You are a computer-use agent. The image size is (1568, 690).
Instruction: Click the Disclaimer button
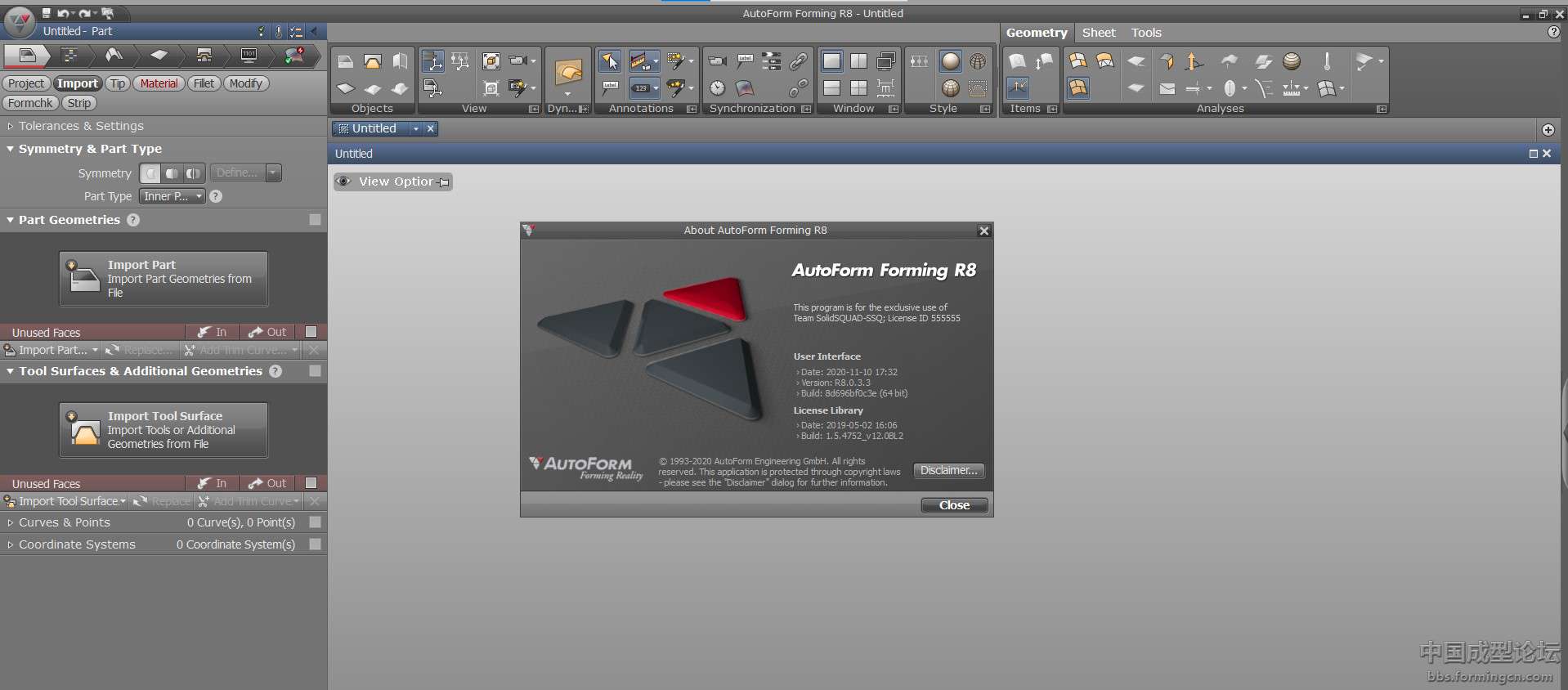tap(948, 471)
